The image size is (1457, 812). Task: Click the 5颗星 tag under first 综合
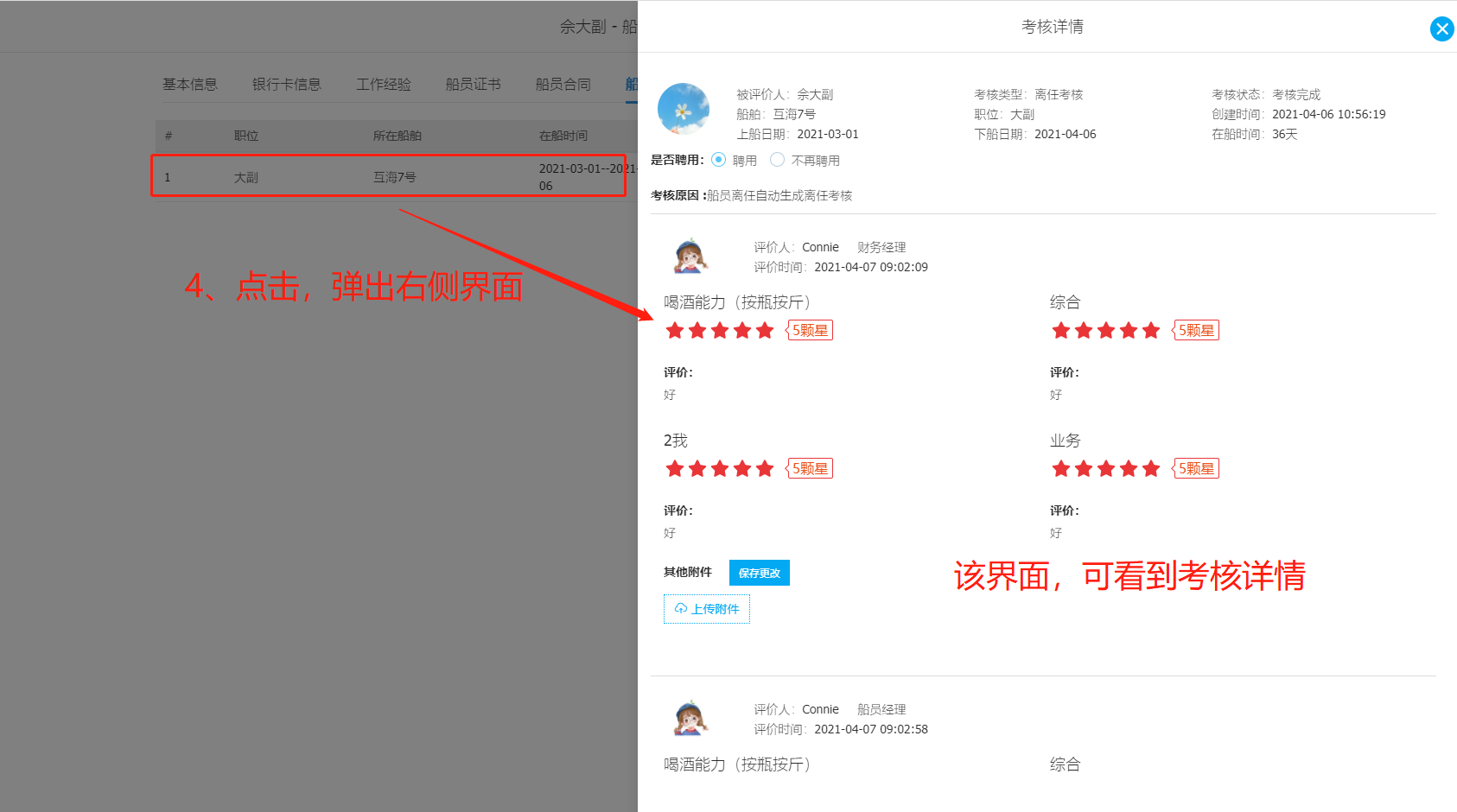point(1196,330)
